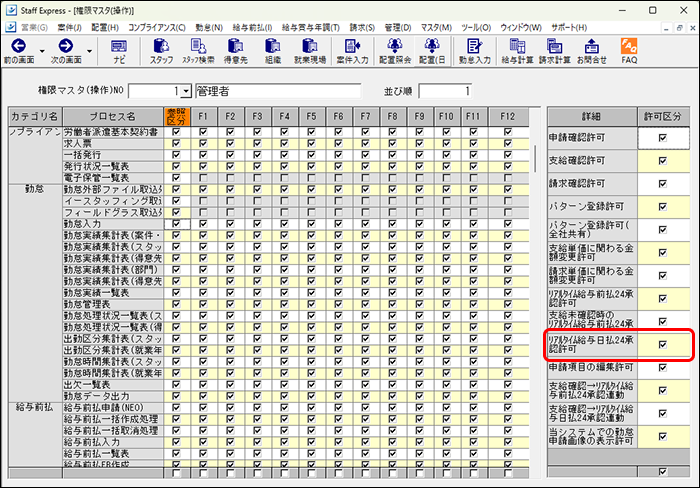Image resolution: width=700 pixels, height=488 pixels.
Task: Click the 管理者 name input field
Action: (278, 91)
